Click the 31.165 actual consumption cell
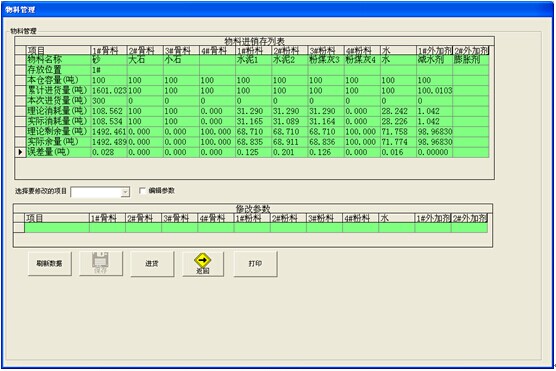This screenshot has width=556, height=371. point(254,121)
